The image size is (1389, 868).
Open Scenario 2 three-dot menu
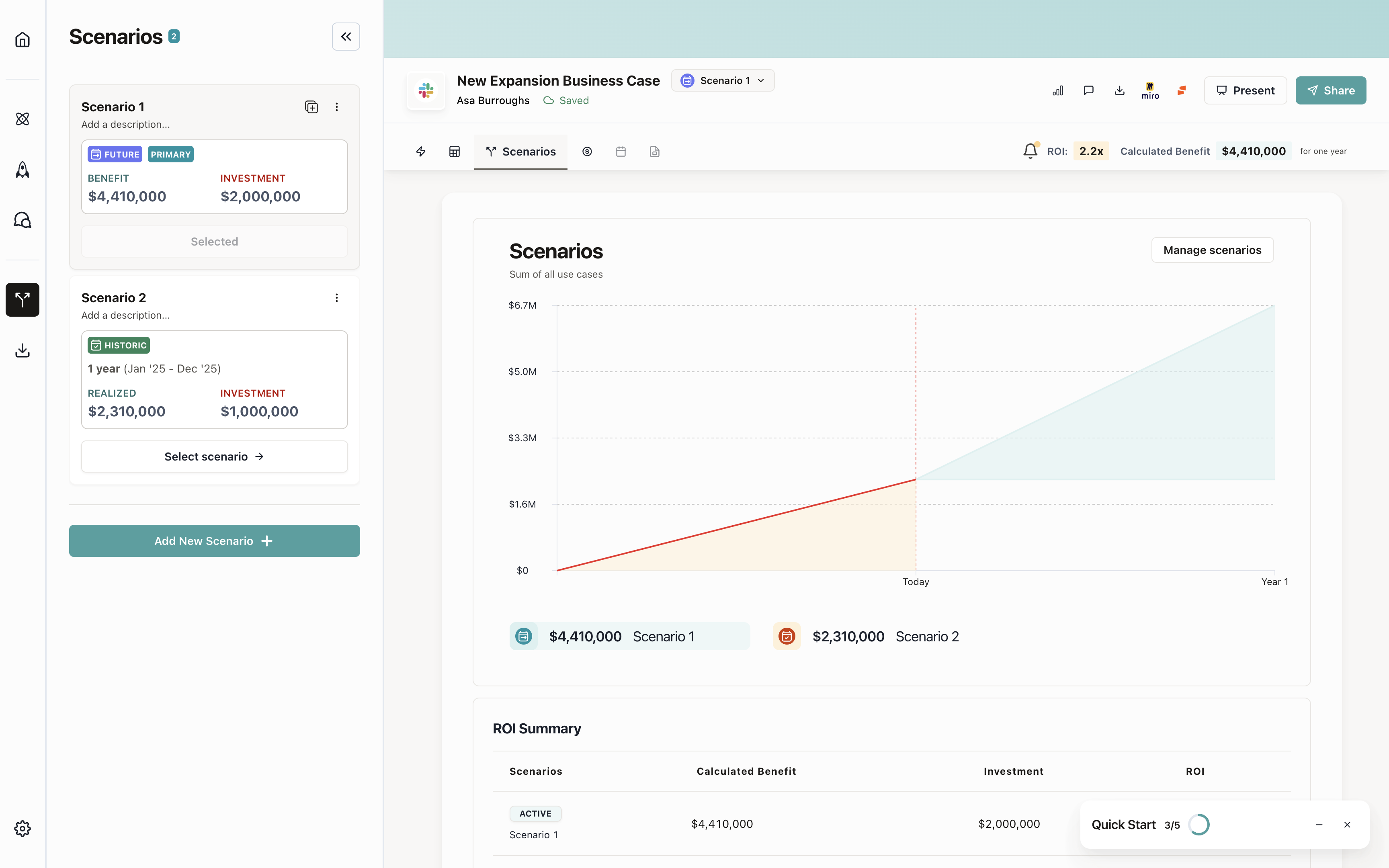click(x=337, y=297)
